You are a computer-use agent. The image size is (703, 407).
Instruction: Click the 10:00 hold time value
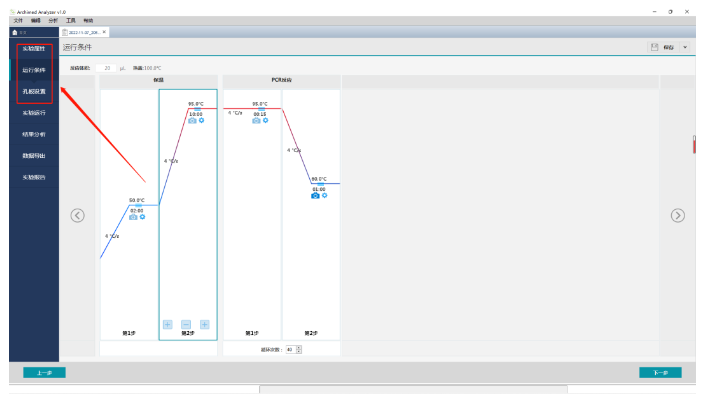pyautogui.click(x=196, y=114)
